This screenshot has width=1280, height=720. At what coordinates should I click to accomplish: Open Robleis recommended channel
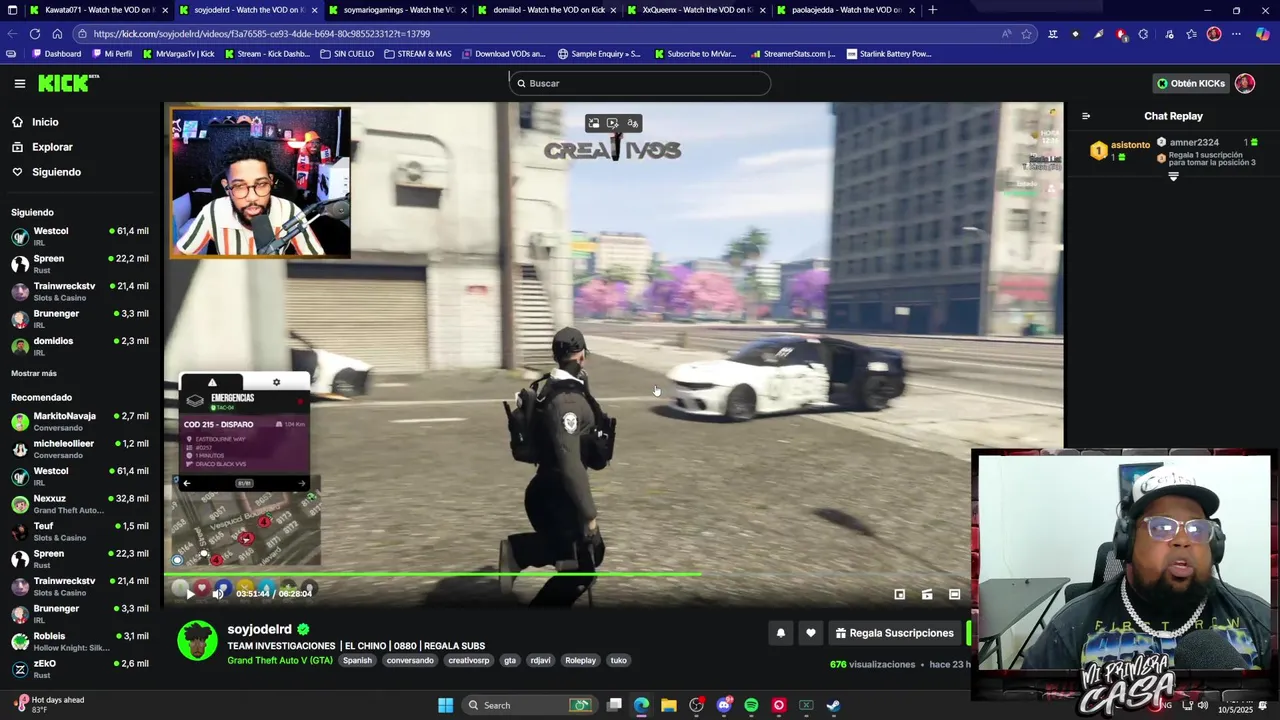tap(80, 641)
